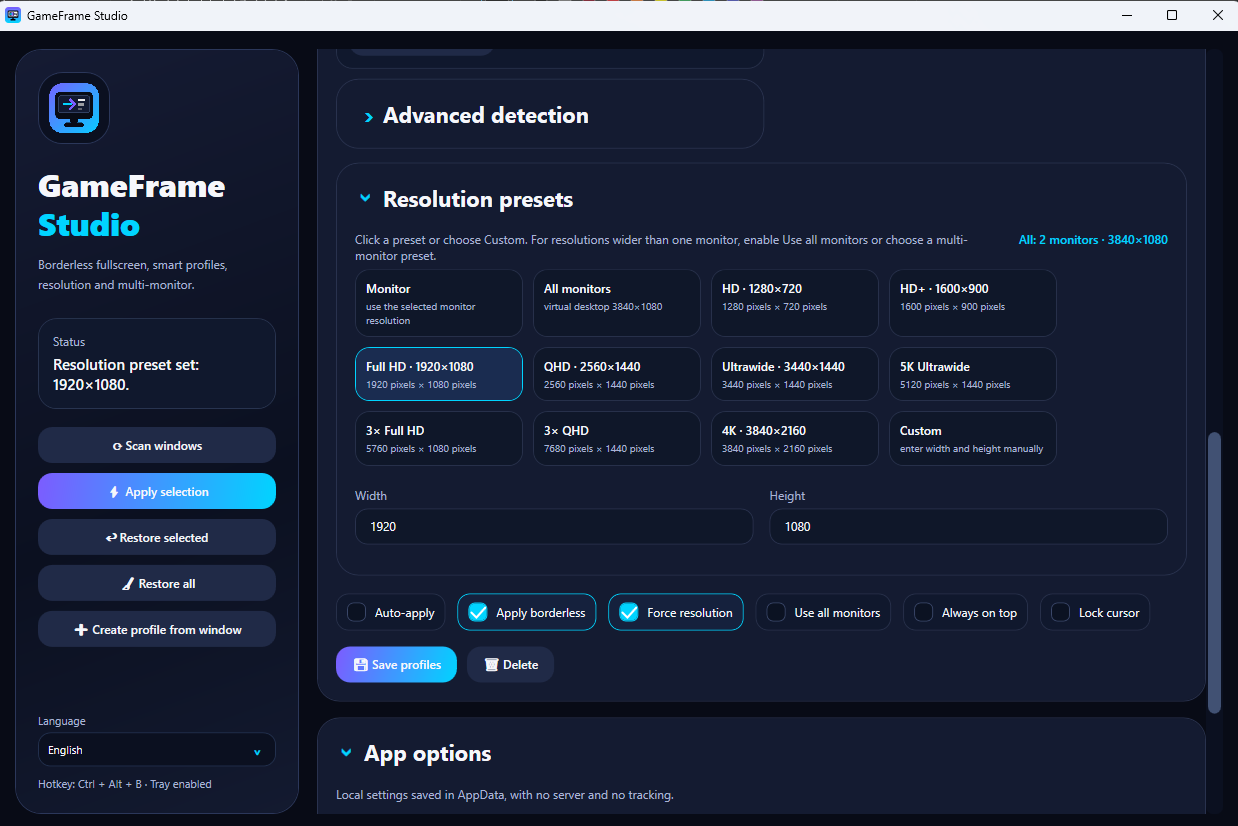Select the Full HD 1920×1080 preset
The image size is (1238, 826).
[439, 374]
